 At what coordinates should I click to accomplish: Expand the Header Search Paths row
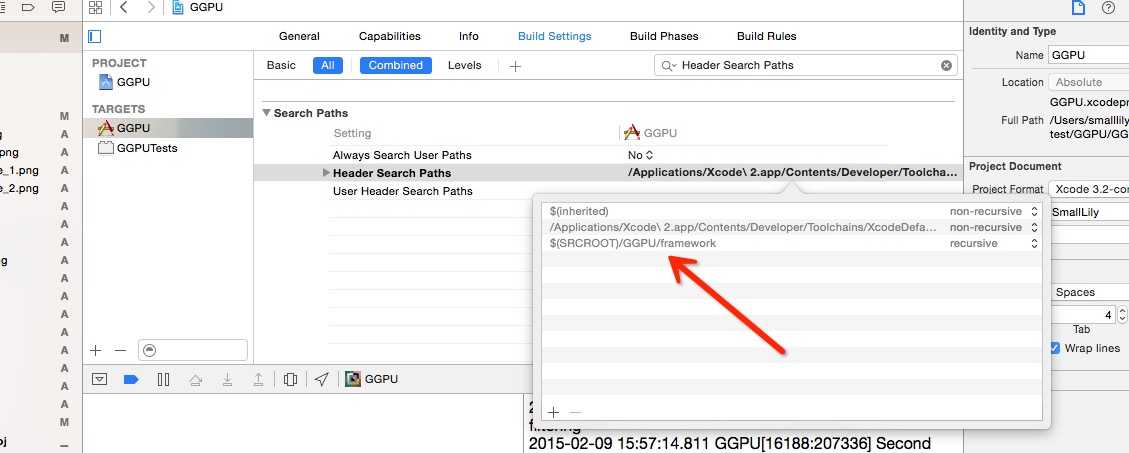click(326, 173)
